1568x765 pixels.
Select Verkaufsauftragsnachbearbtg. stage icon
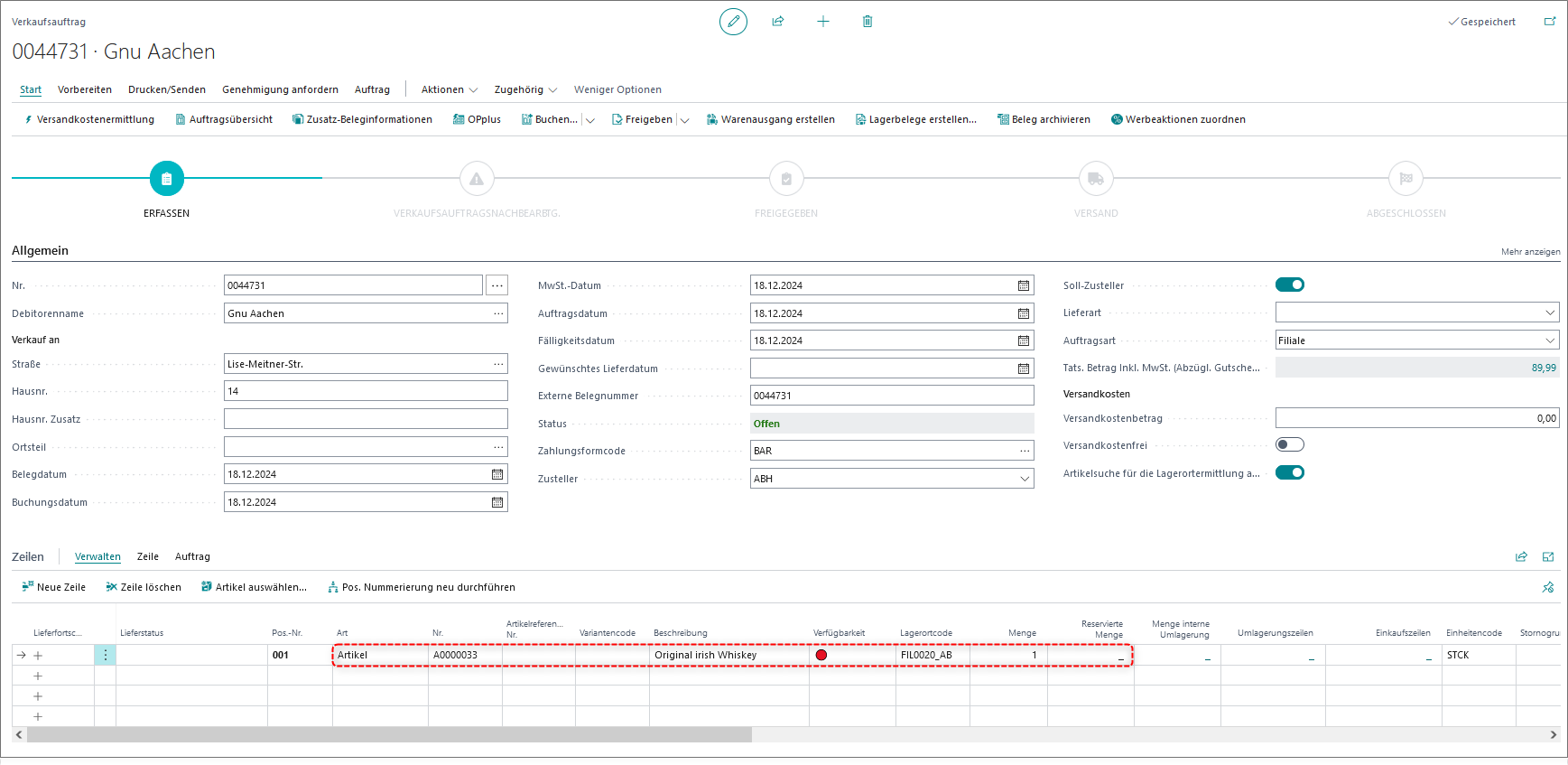click(x=477, y=179)
